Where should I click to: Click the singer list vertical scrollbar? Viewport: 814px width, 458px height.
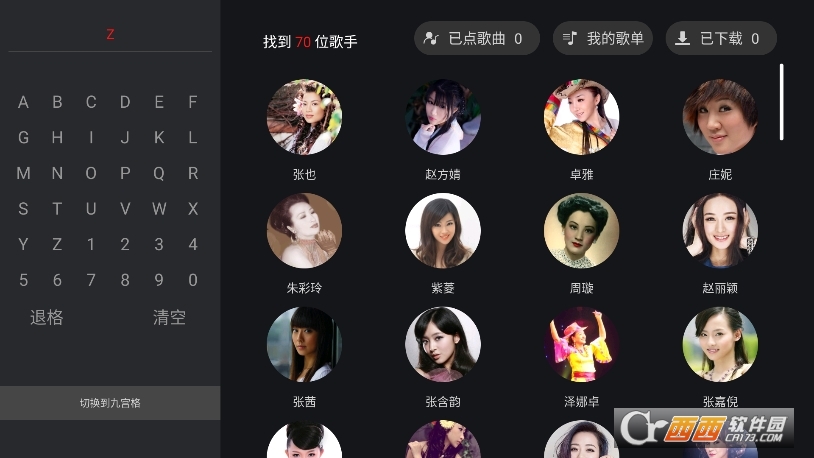pyautogui.click(x=781, y=102)
